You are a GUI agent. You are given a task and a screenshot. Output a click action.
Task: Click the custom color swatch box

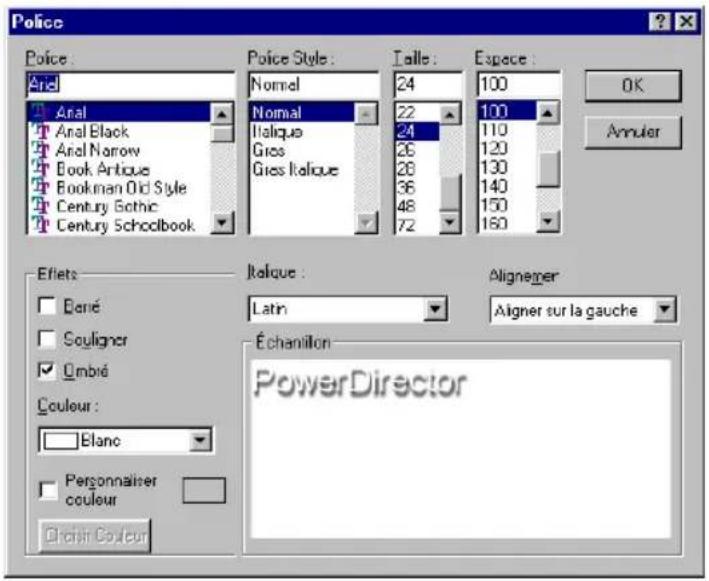[204, 490]
